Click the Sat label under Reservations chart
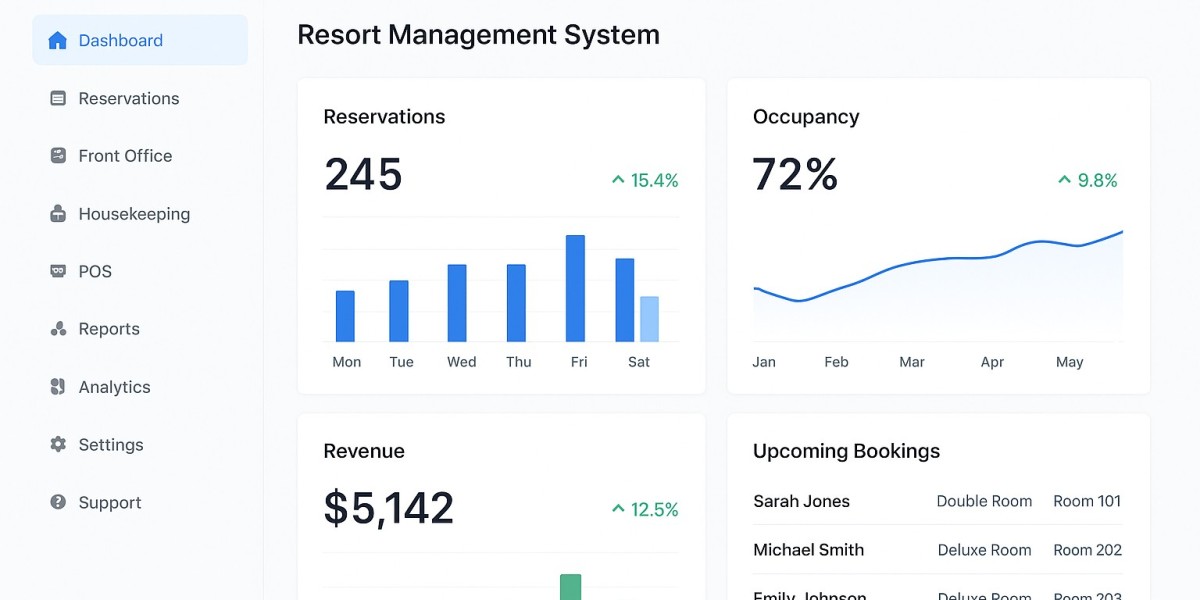The height and width of the screenshot is (600, 1200). (x=639, y=362)
